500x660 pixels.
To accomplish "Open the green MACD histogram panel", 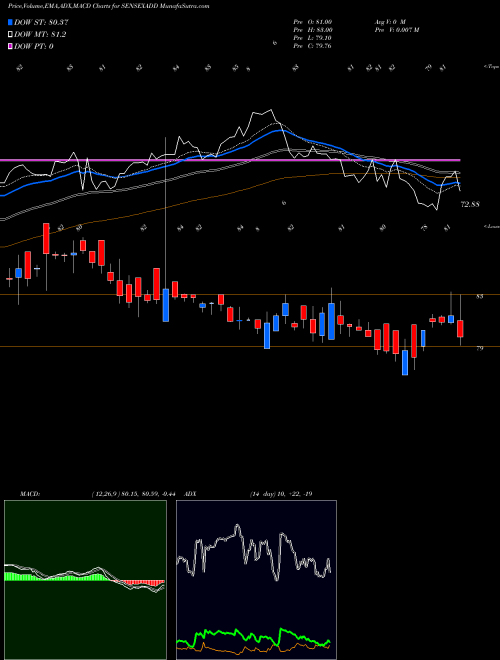I will (85, 580).
